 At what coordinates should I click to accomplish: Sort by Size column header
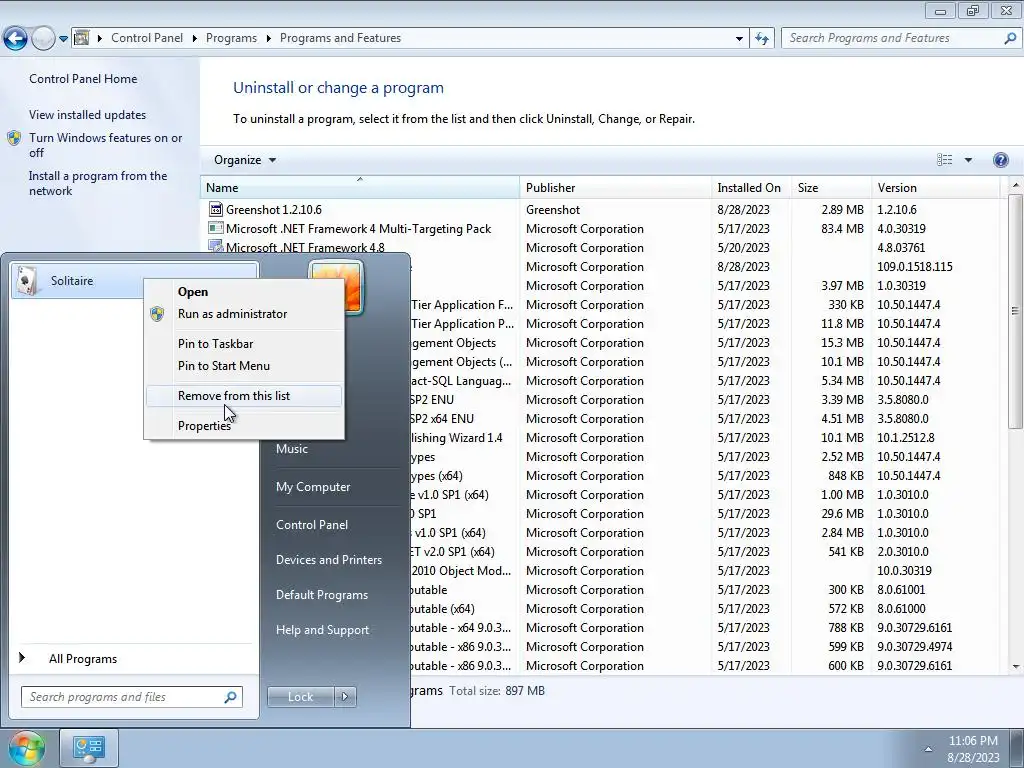click(831, 187)
